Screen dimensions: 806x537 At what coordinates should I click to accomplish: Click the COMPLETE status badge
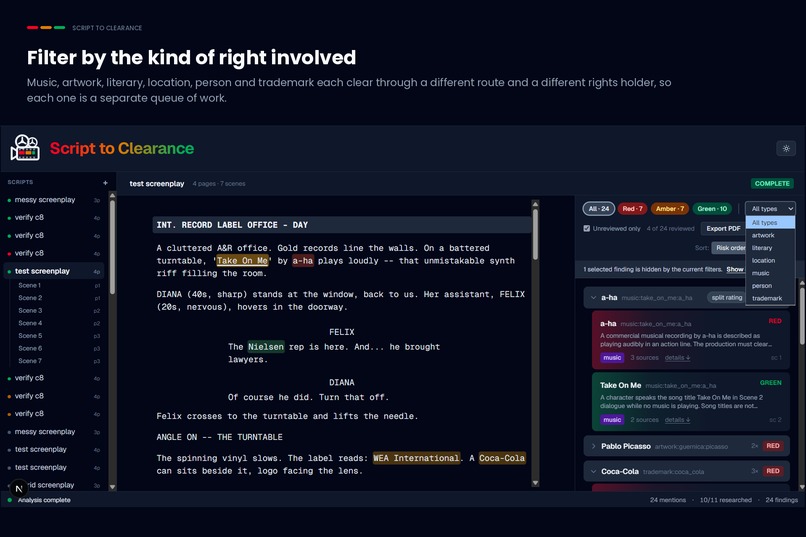click(x=772, y=183)
